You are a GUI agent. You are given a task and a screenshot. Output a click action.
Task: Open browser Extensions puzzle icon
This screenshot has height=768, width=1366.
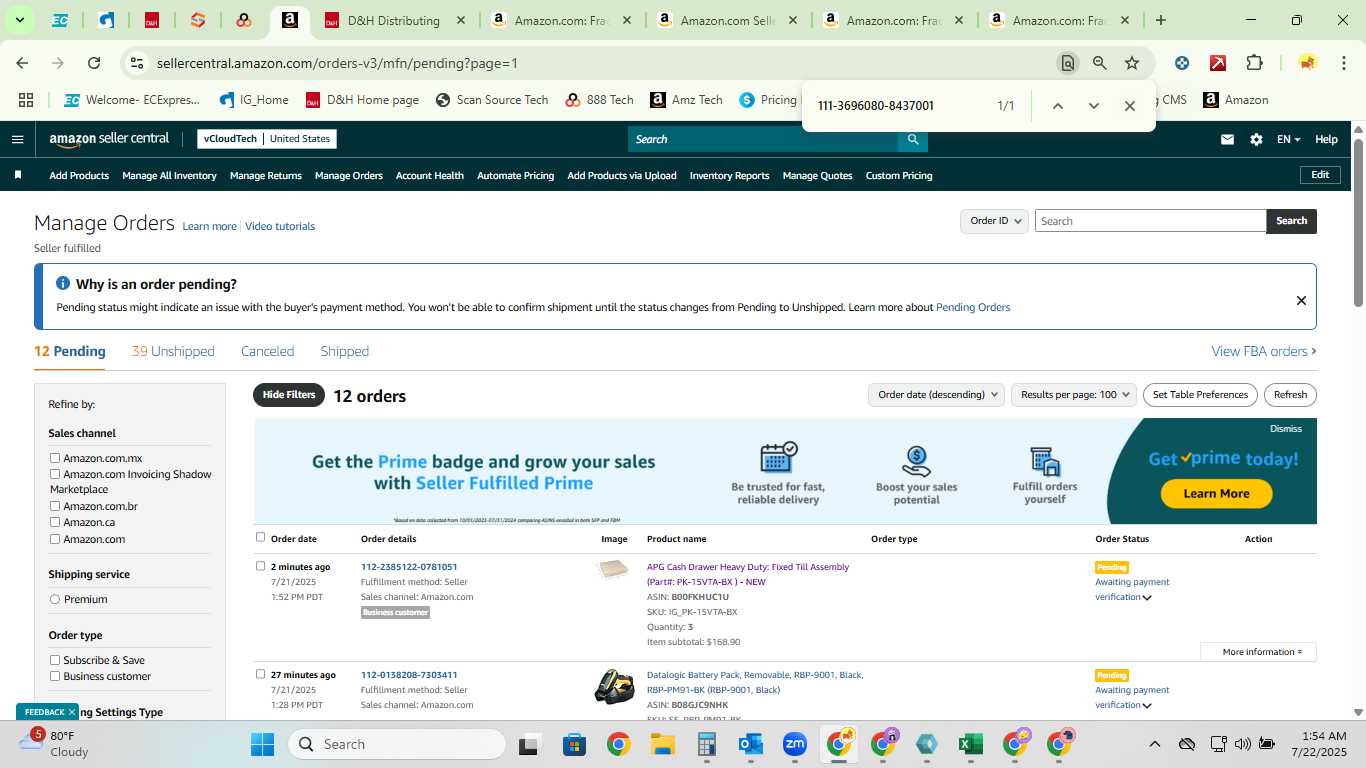(x=1254, y=63)
